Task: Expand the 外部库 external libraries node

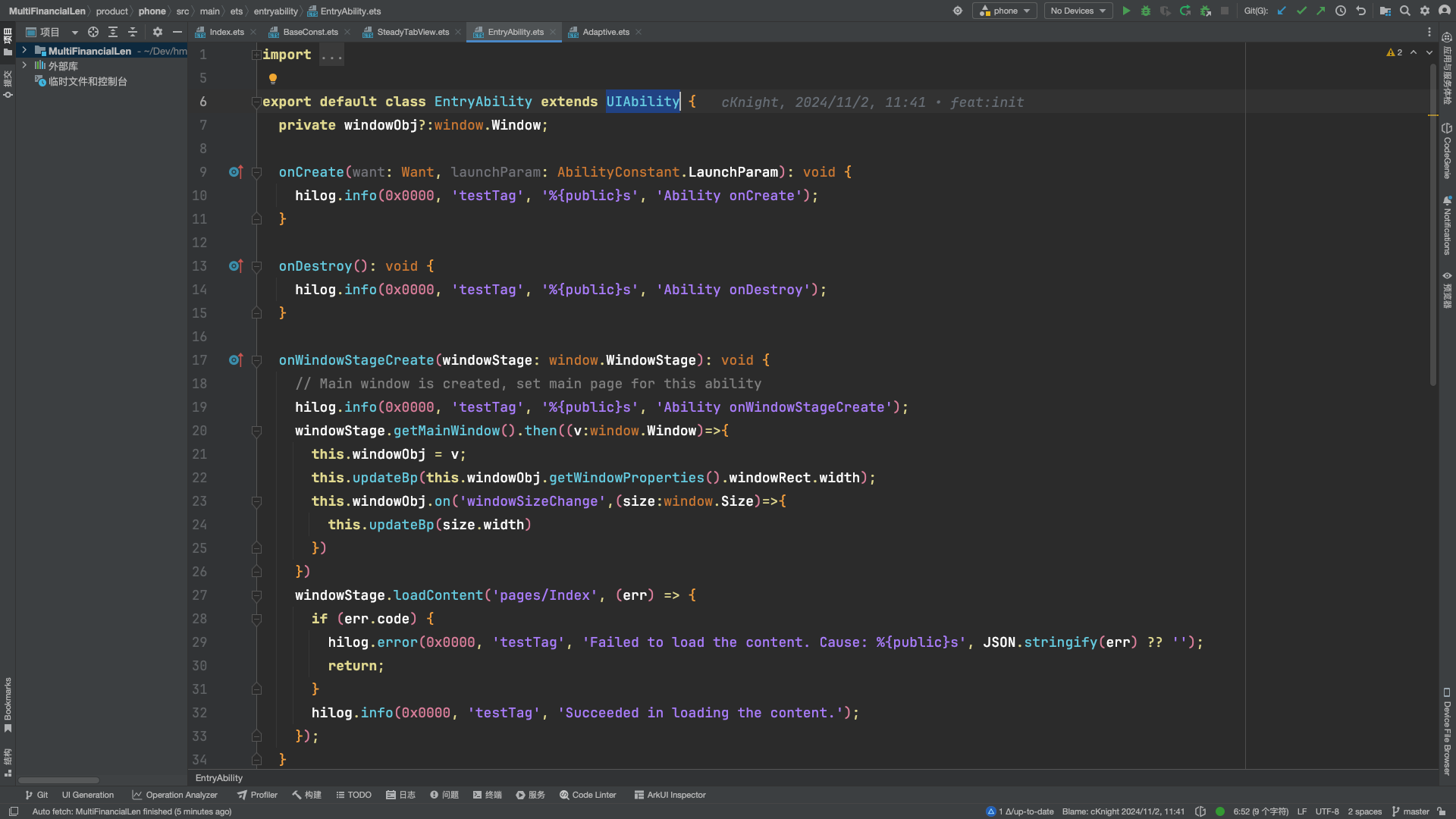Action: (24, 65)
